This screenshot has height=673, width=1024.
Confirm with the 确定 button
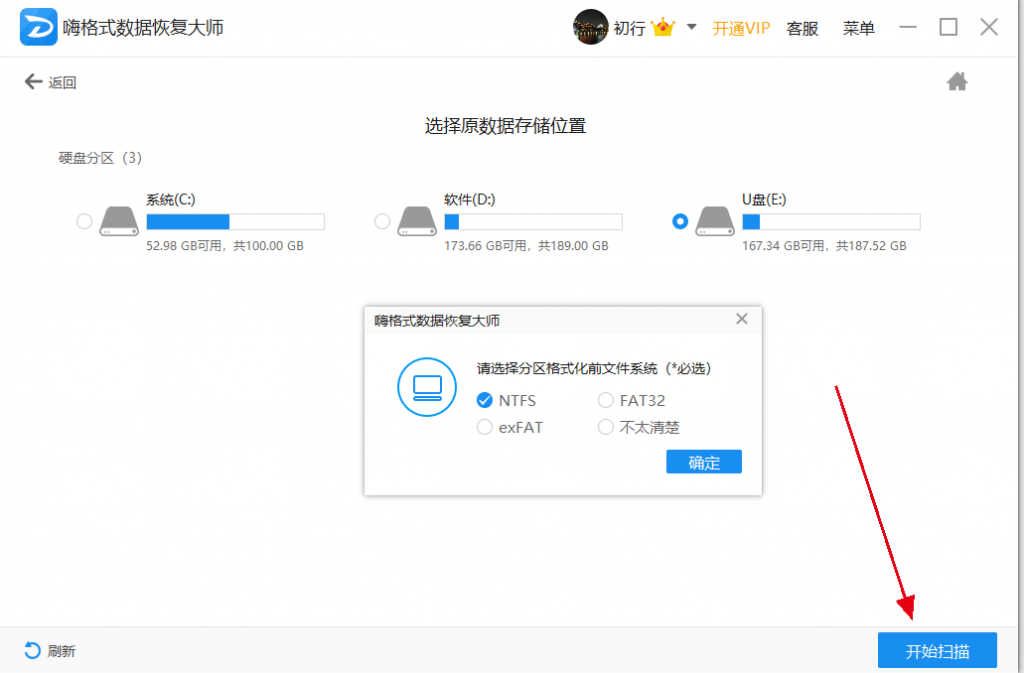[x=704, y=462]
